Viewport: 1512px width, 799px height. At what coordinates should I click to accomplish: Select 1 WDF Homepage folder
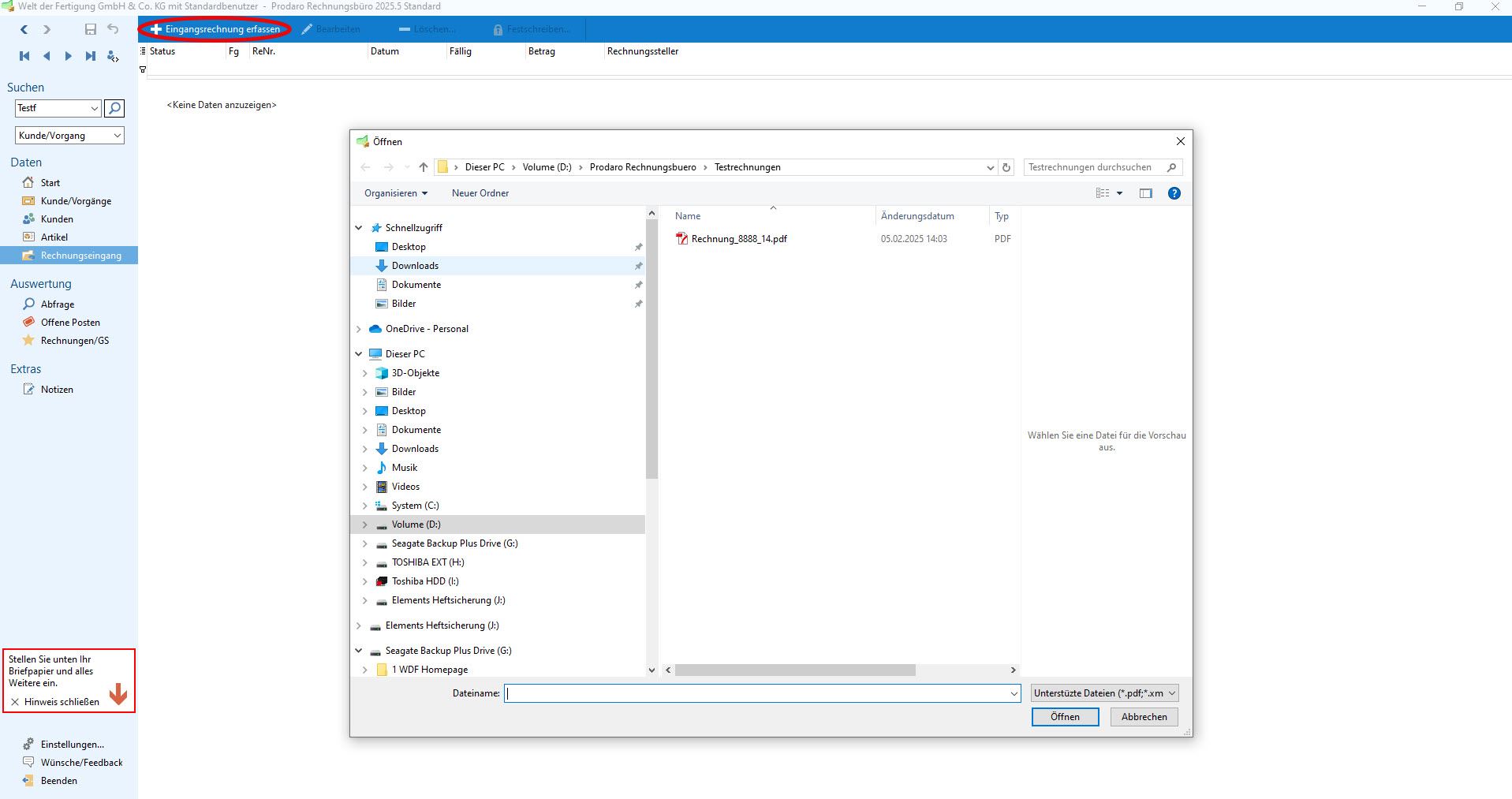click(x=430, y=670)
